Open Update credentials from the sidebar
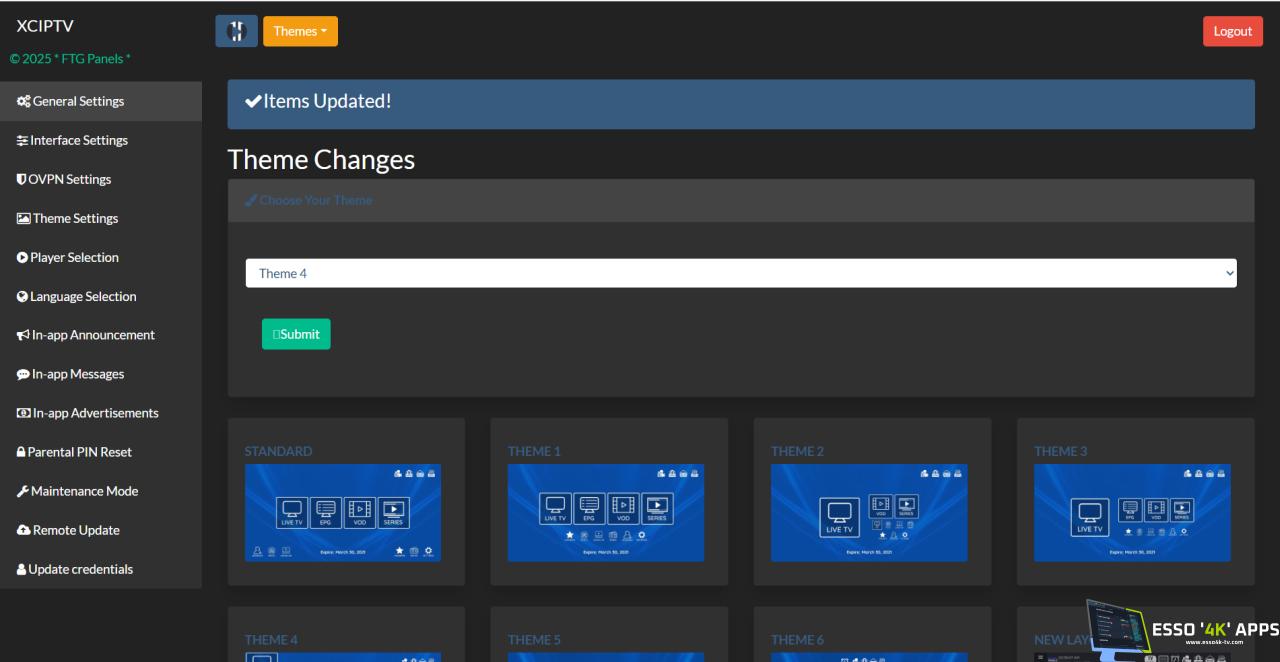 click(x=80, y=569)
